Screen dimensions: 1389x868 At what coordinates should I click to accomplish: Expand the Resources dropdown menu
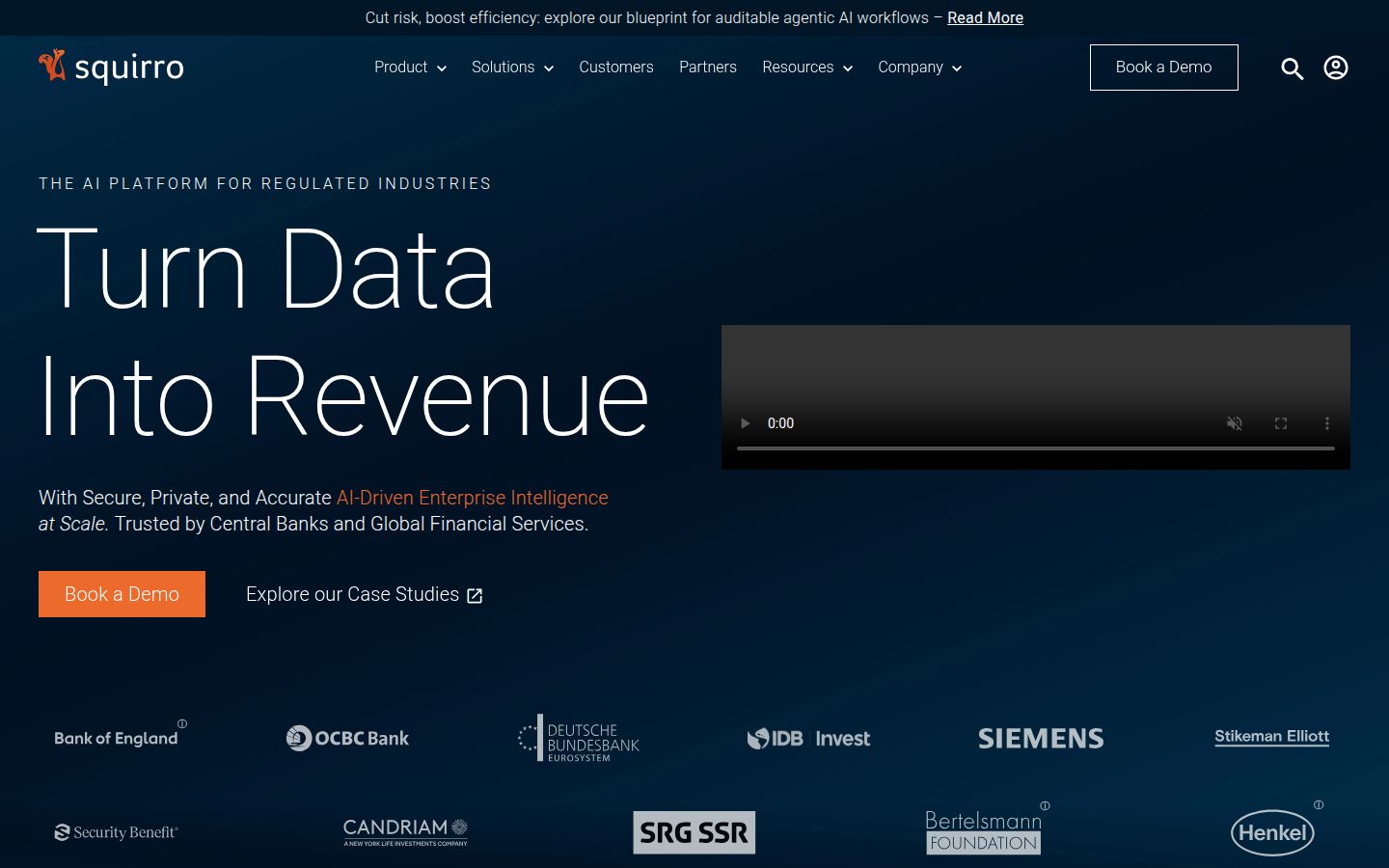[807, 68]
